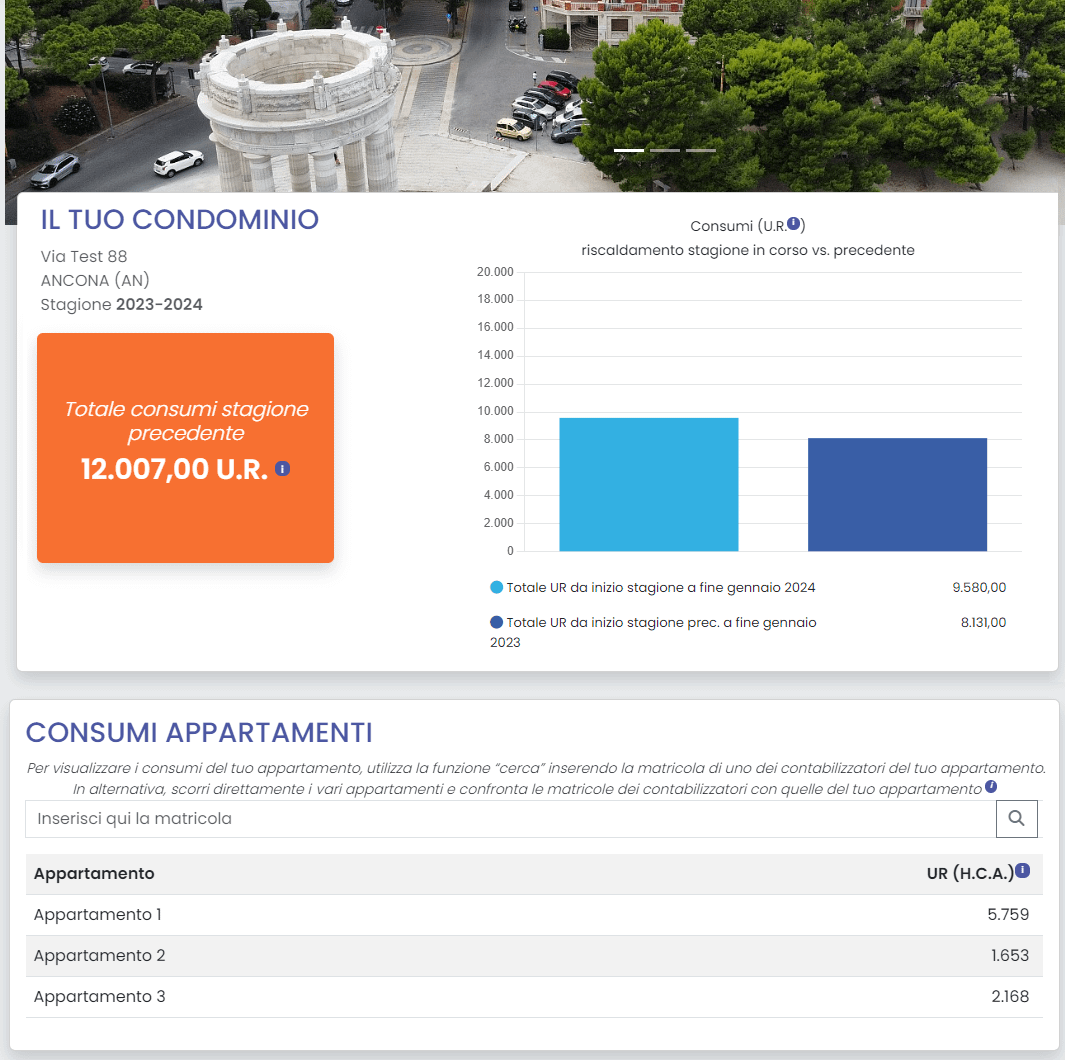Select the second carousel slide indicator

[665, 150]
